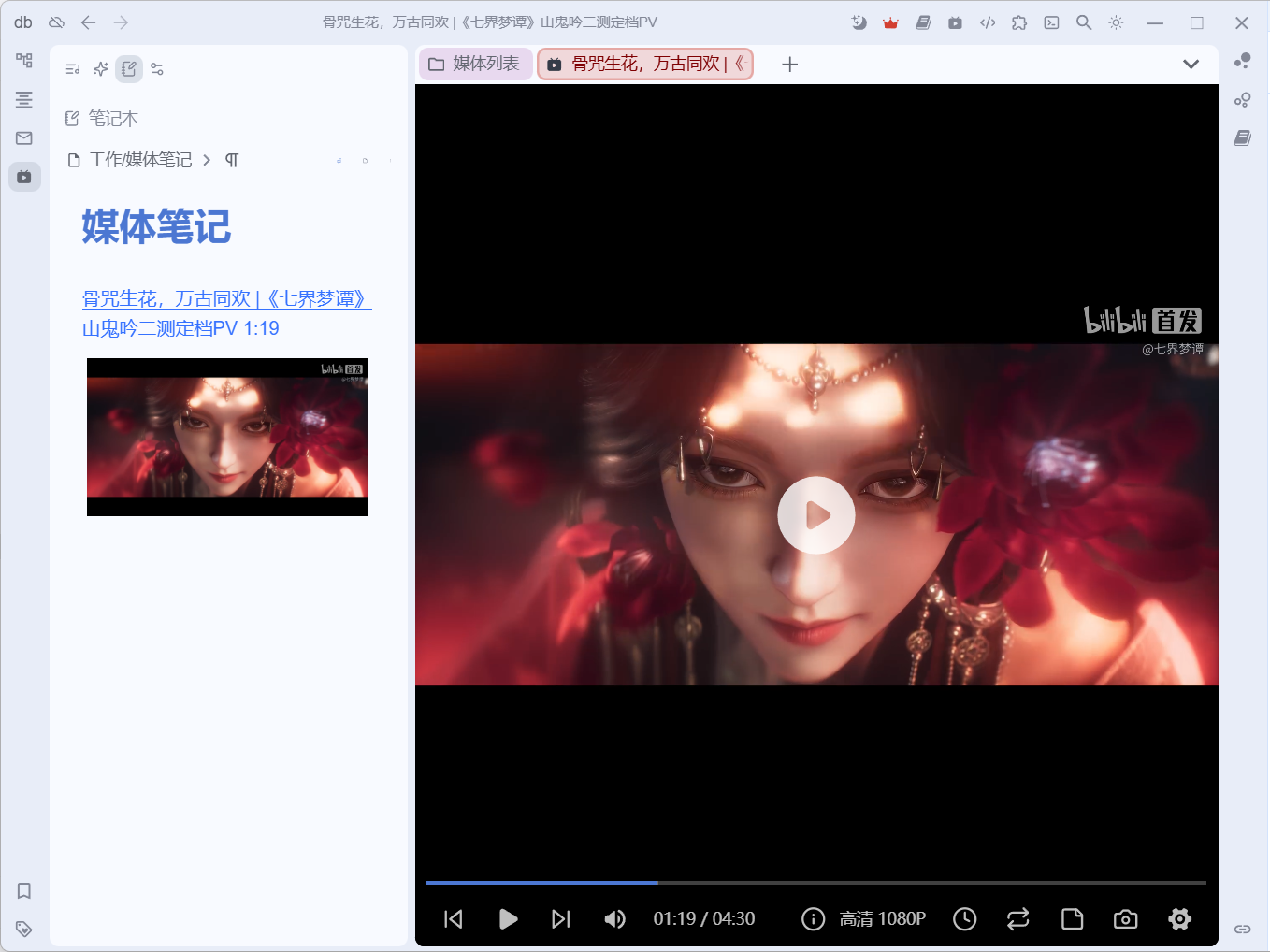
Task: Click the video thumbnail in the note
Action: click(227, 436)
